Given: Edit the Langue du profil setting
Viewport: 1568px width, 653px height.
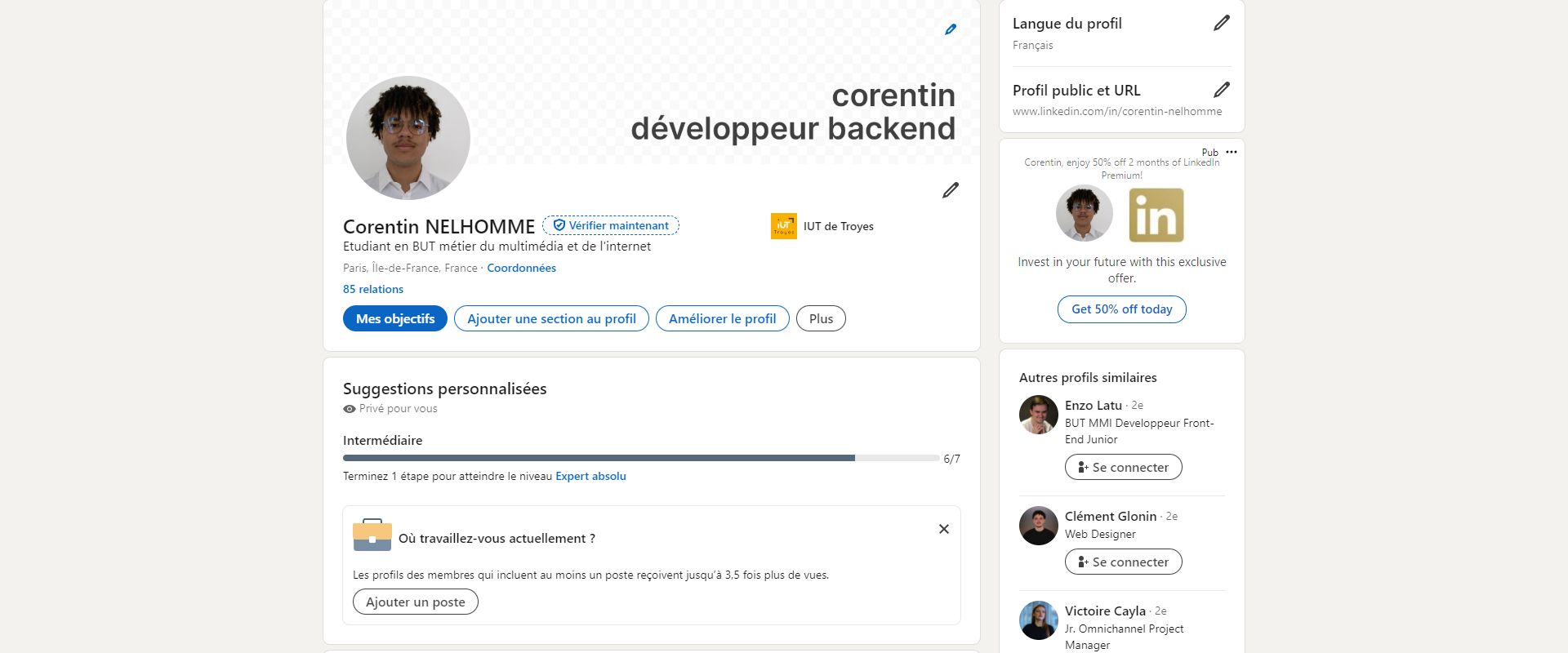Looking at the screenshot, I should pyautogui.click(x=1222, y=23).
